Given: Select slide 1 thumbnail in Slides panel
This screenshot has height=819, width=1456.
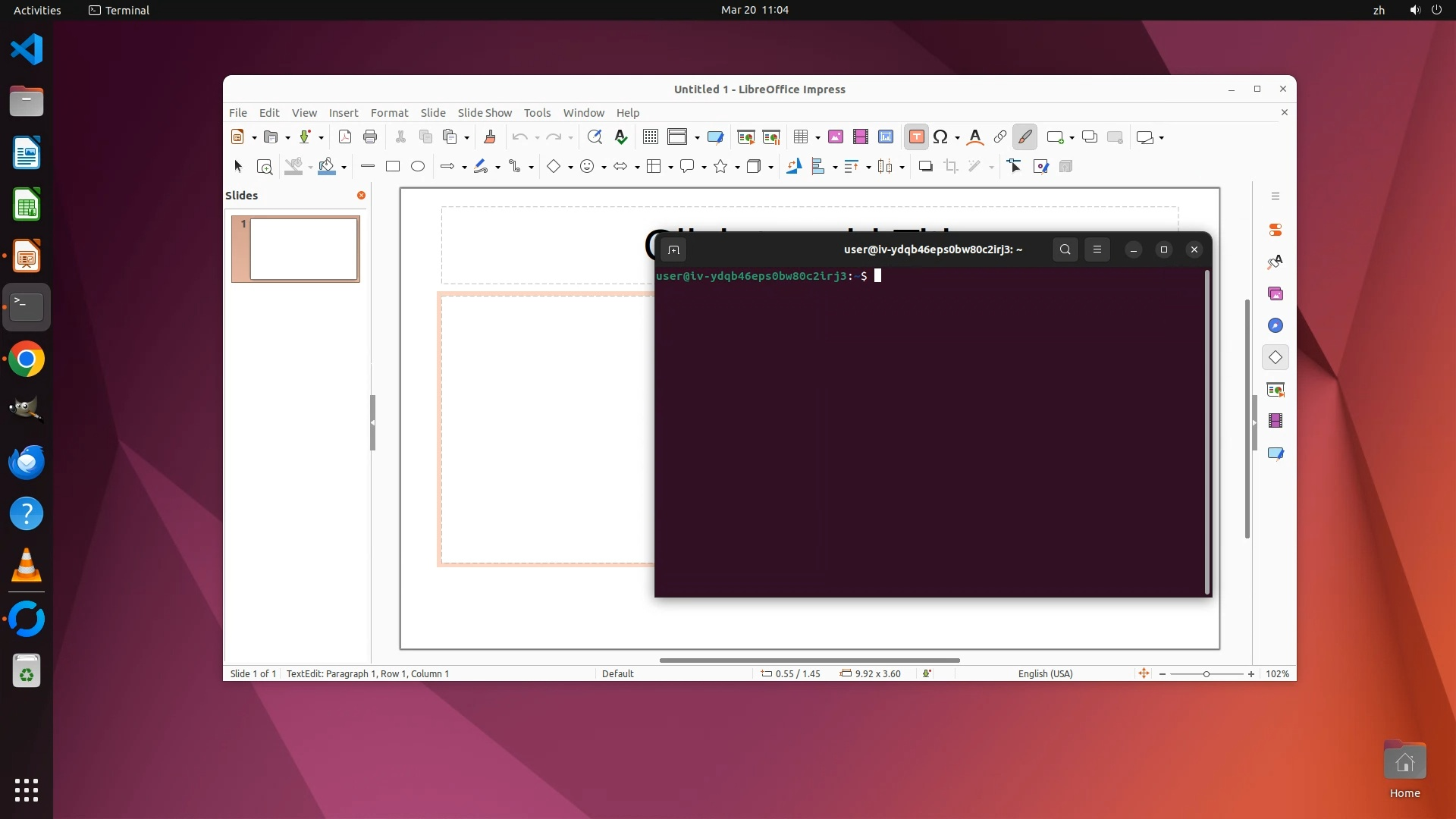Looking at the screenshot, I should 303,249.
